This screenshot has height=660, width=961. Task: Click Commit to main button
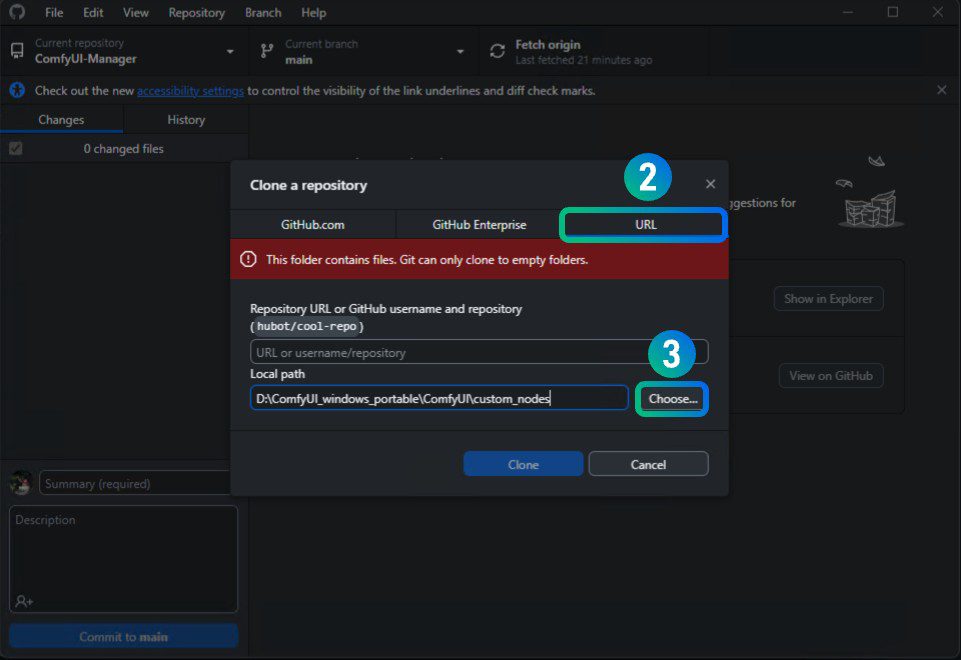(x=123, y=637)
